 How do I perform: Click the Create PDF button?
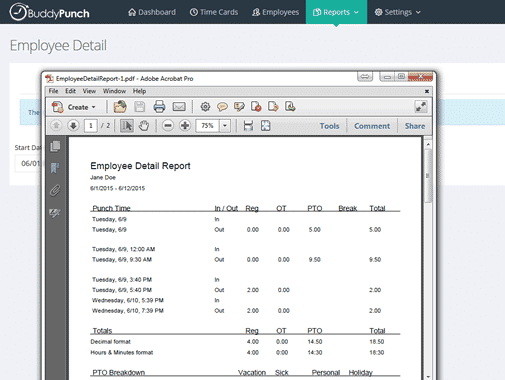click(x=74, y=107)
